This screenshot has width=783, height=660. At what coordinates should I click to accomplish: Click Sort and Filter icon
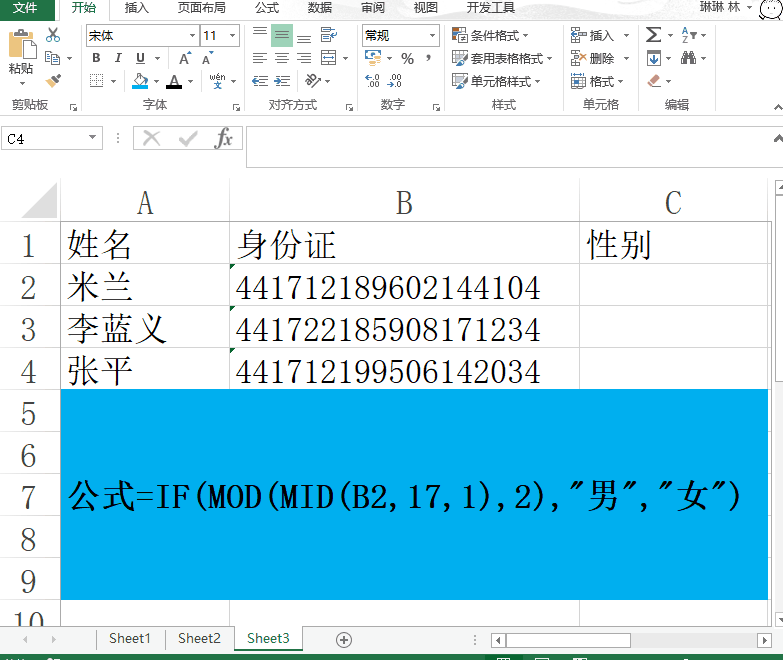689,35
